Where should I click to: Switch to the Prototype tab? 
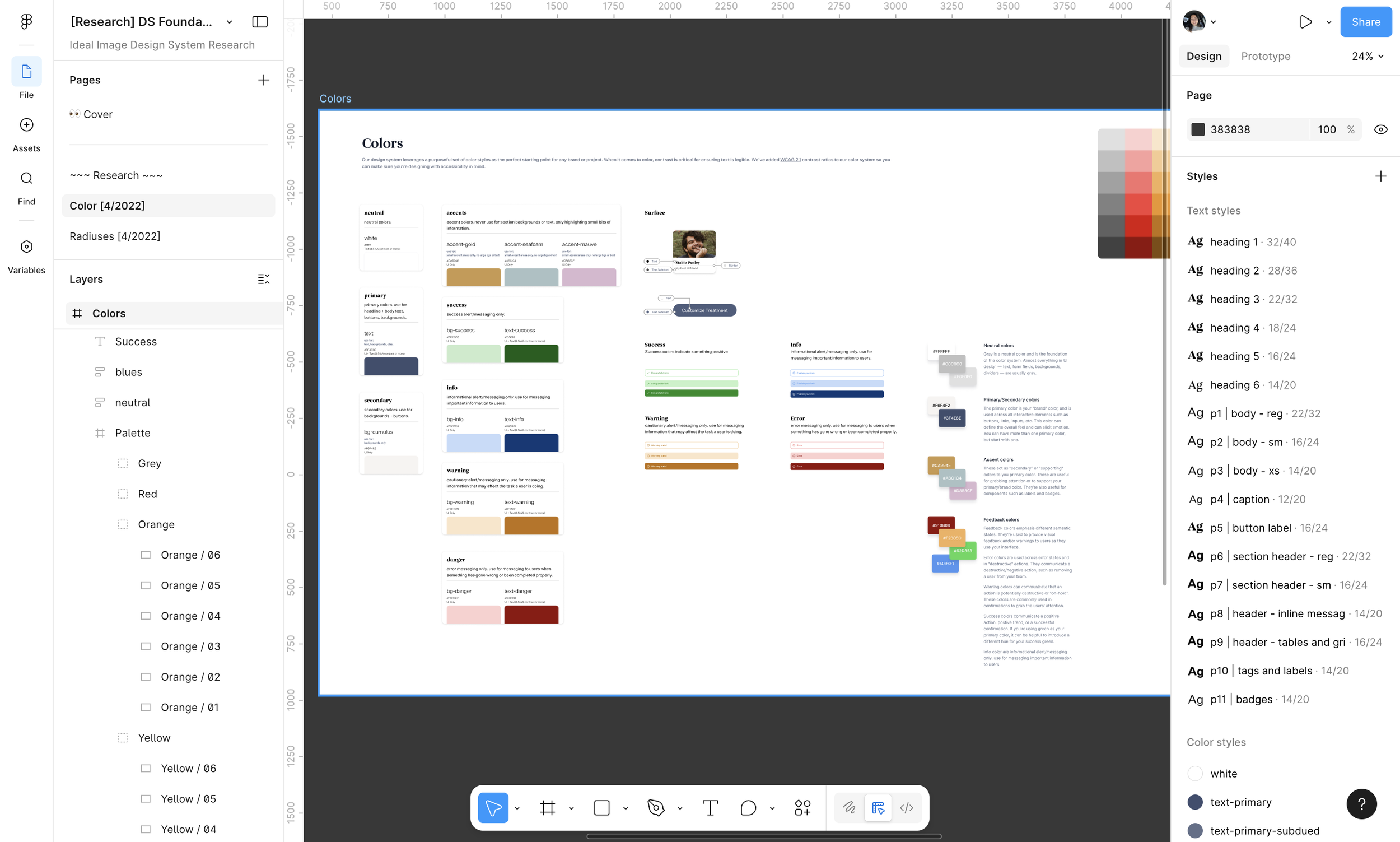1265,56
